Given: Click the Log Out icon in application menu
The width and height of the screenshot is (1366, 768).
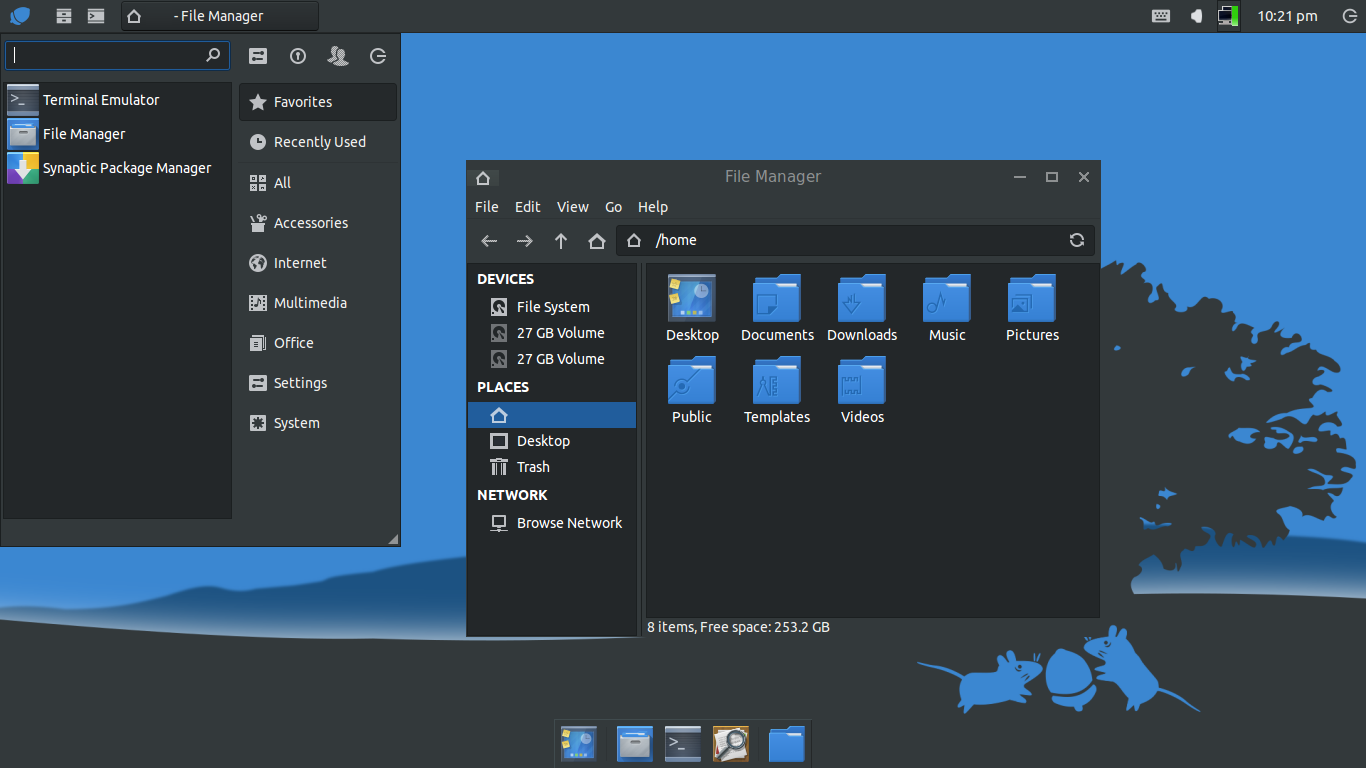Looking at the screenshot, I should (377, 56).
